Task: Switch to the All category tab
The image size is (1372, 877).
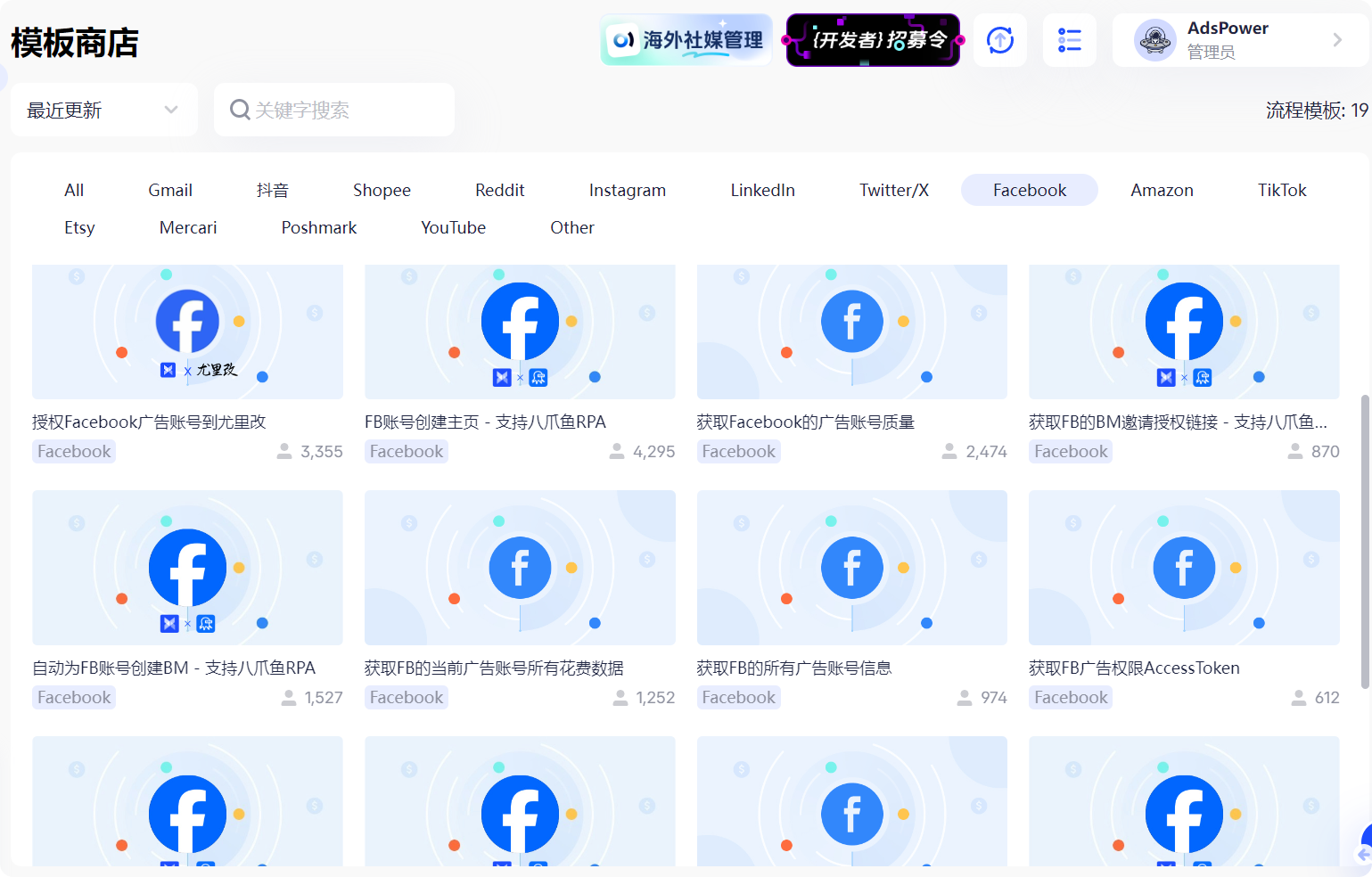Action: [x=74, y=190]
